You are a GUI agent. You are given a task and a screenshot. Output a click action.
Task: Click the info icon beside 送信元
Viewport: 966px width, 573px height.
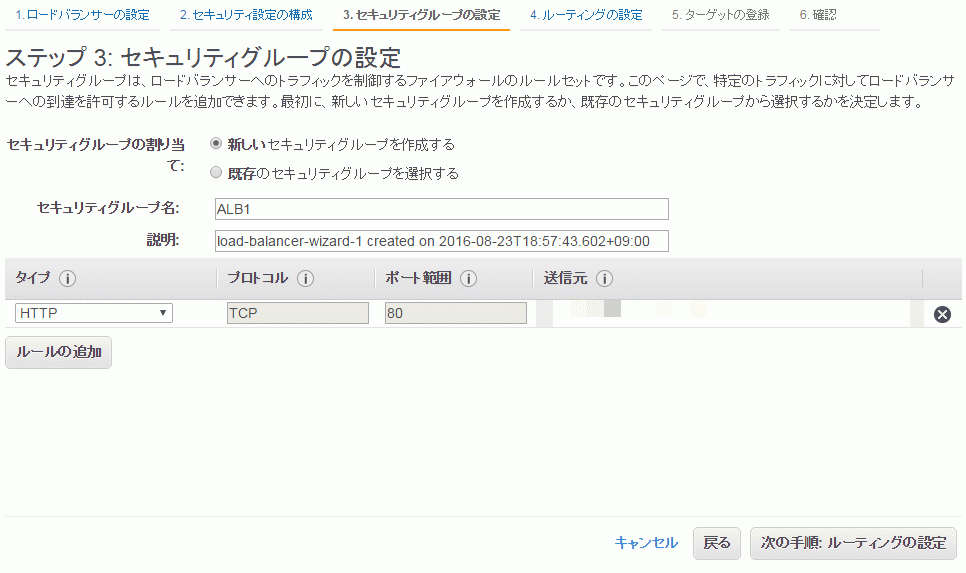tap(604, 278)
